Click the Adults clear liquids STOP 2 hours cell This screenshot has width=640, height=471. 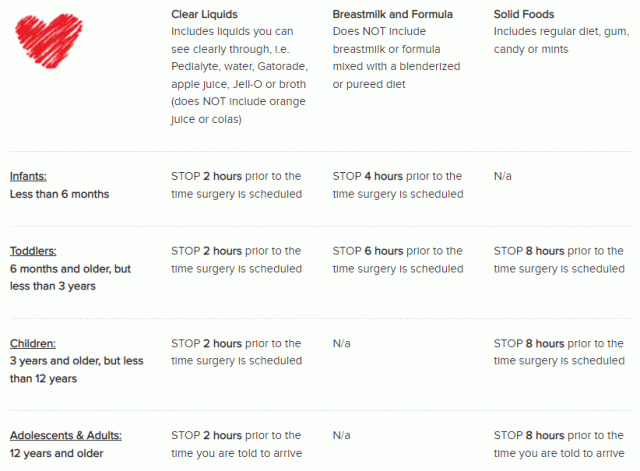(x=236, y=444)
